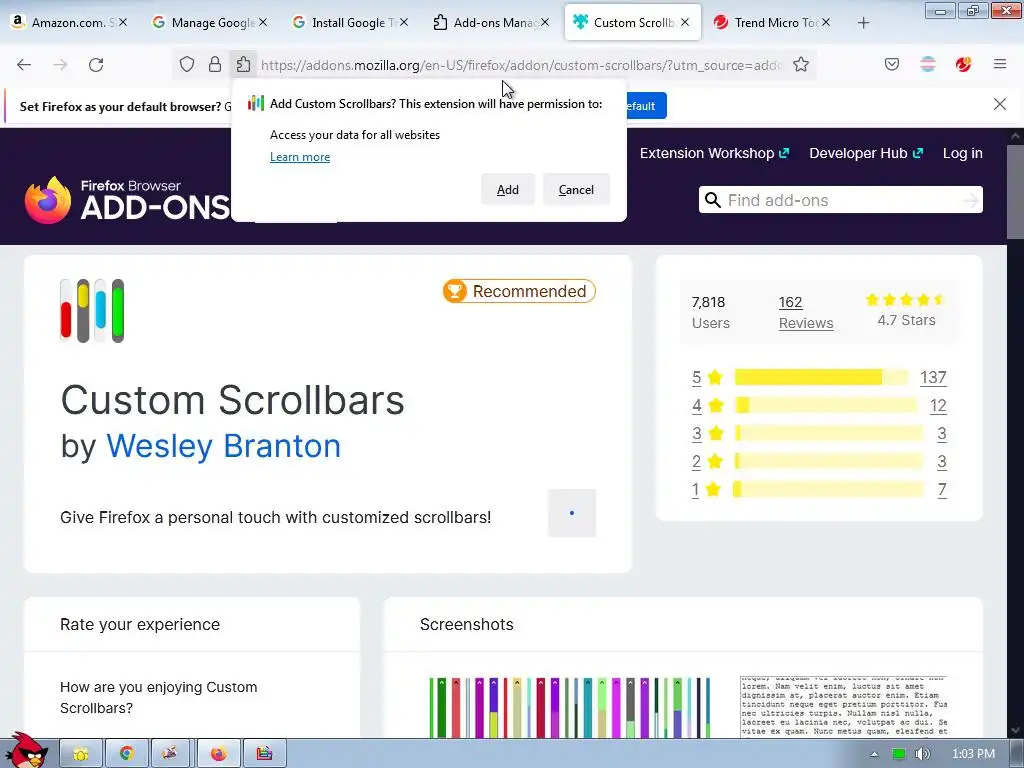The width and height of the screenshot is (1024, 768).
Task: Click the Recommended trophy badge
Action: click(x=519, y=291)
